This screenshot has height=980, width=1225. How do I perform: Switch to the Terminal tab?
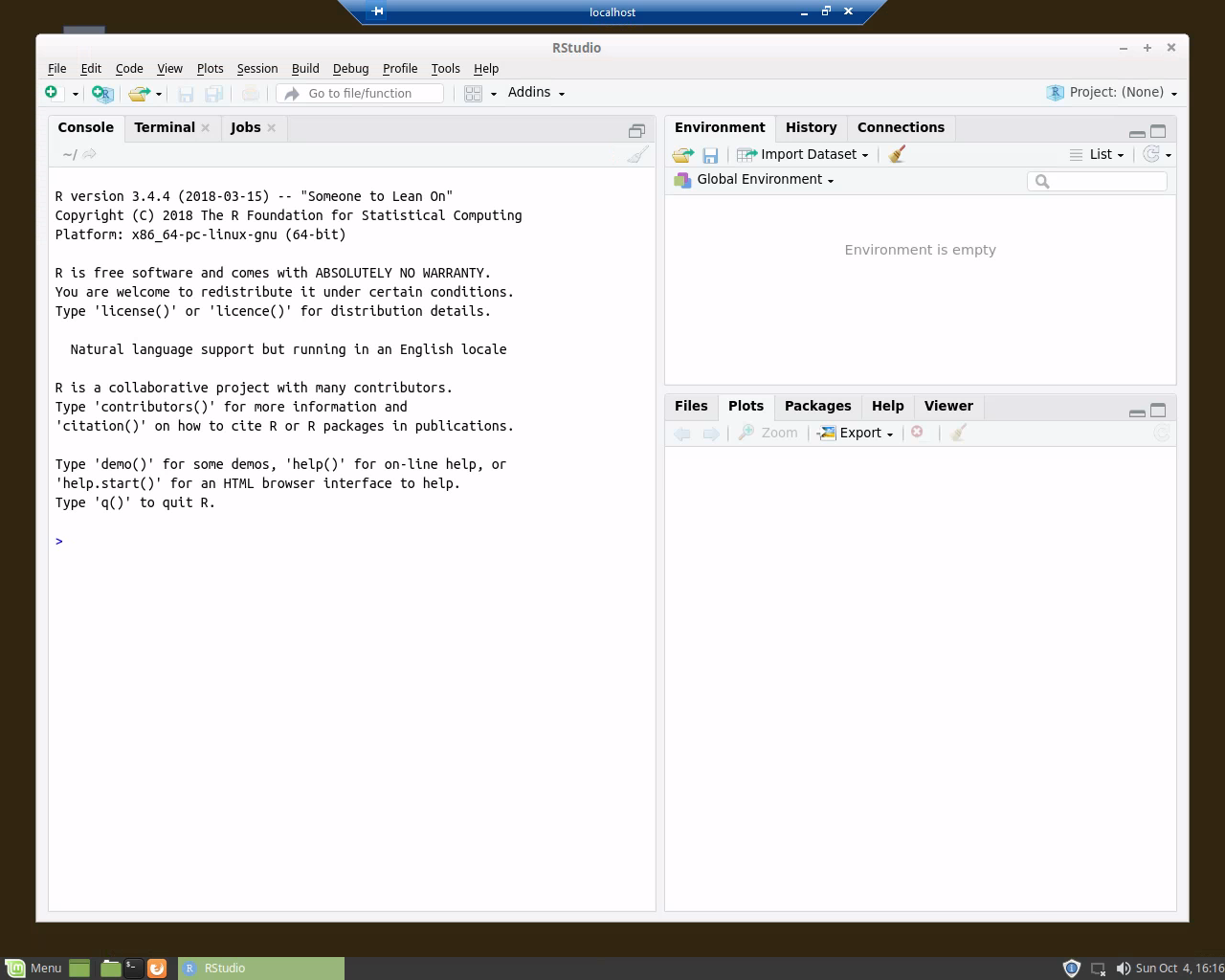[164, 127]
